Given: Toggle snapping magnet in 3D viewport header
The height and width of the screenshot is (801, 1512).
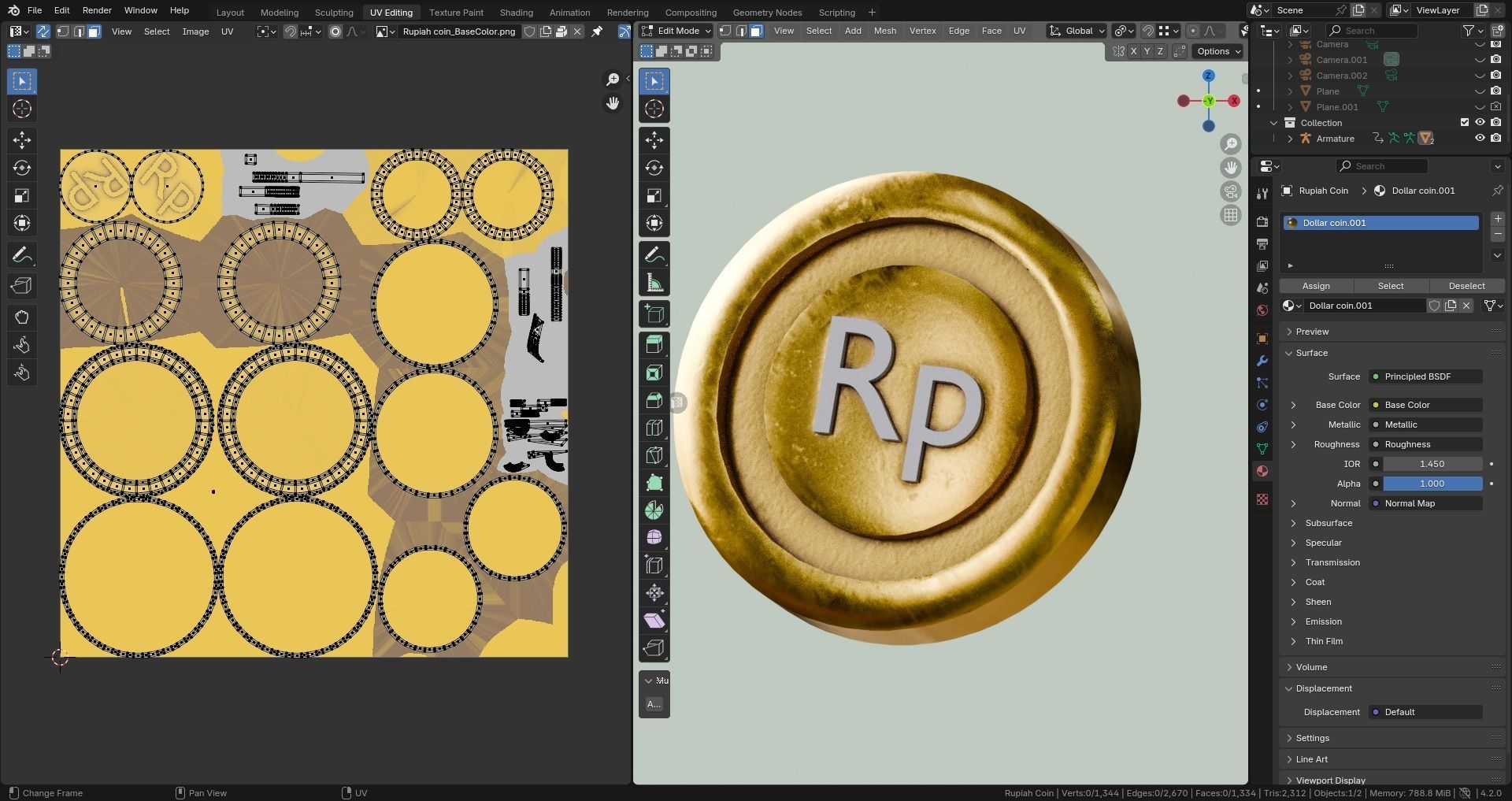Looking at the screenshot, I should coord(1149,31).
